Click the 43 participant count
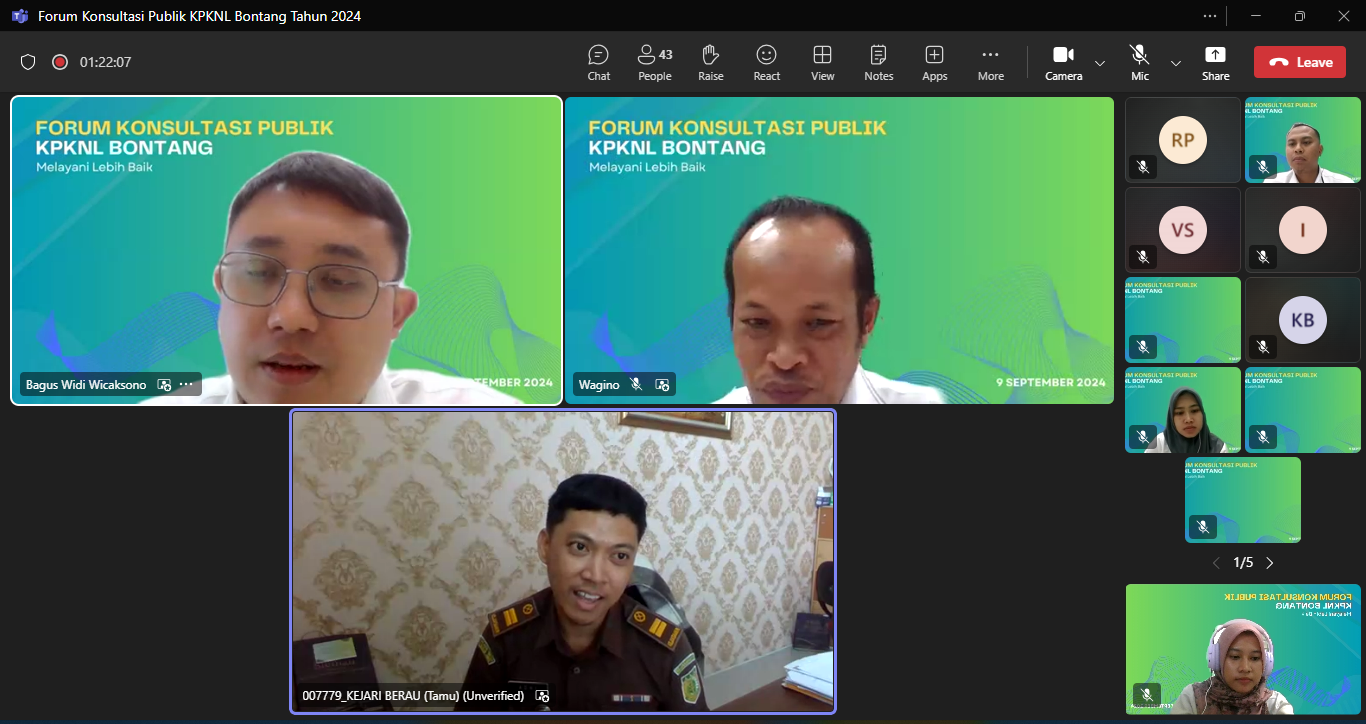This screenshot has width=1366, height=724. [x=666, y=54]
